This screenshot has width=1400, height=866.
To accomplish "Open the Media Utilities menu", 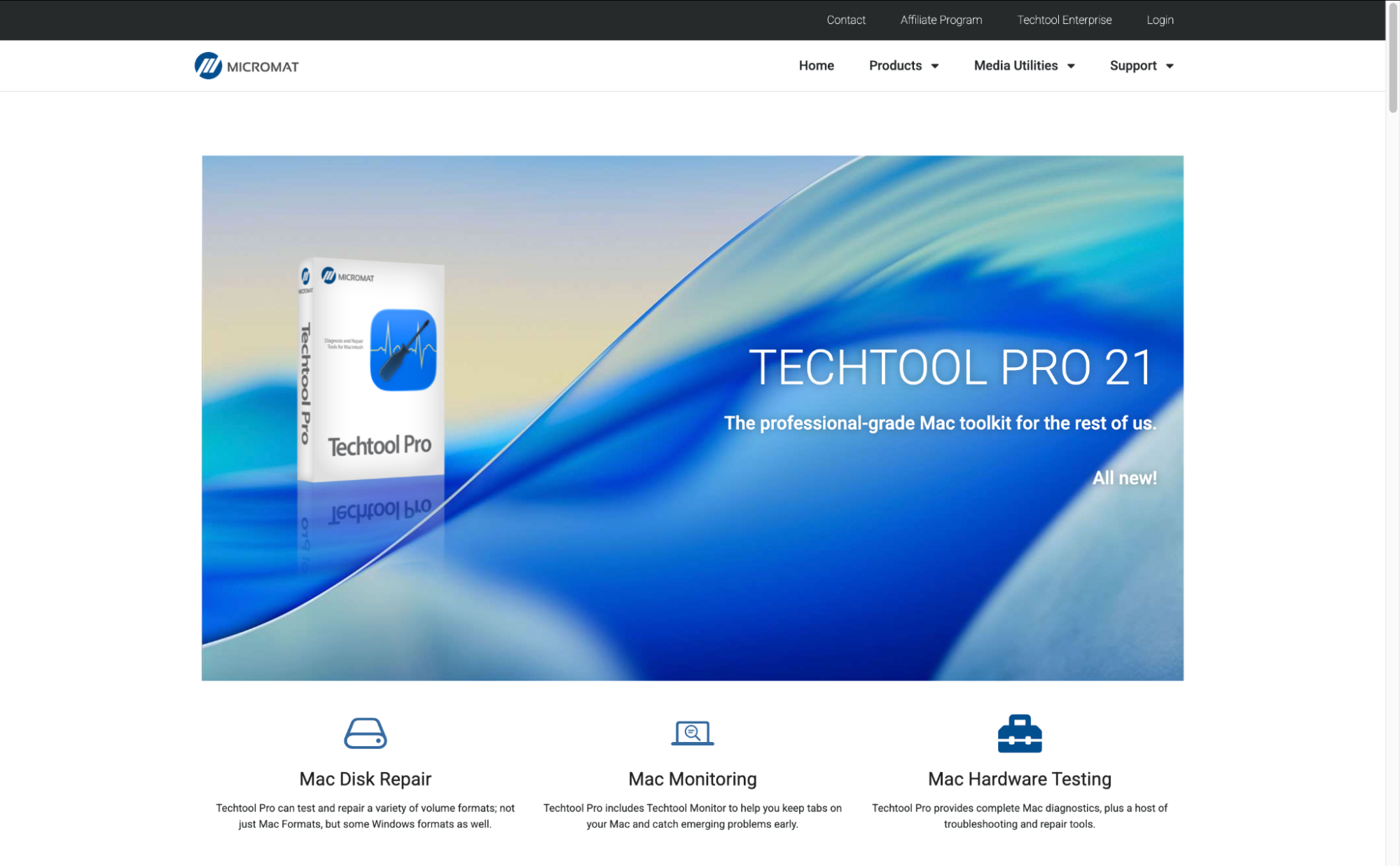I will tap(1016, 65).
